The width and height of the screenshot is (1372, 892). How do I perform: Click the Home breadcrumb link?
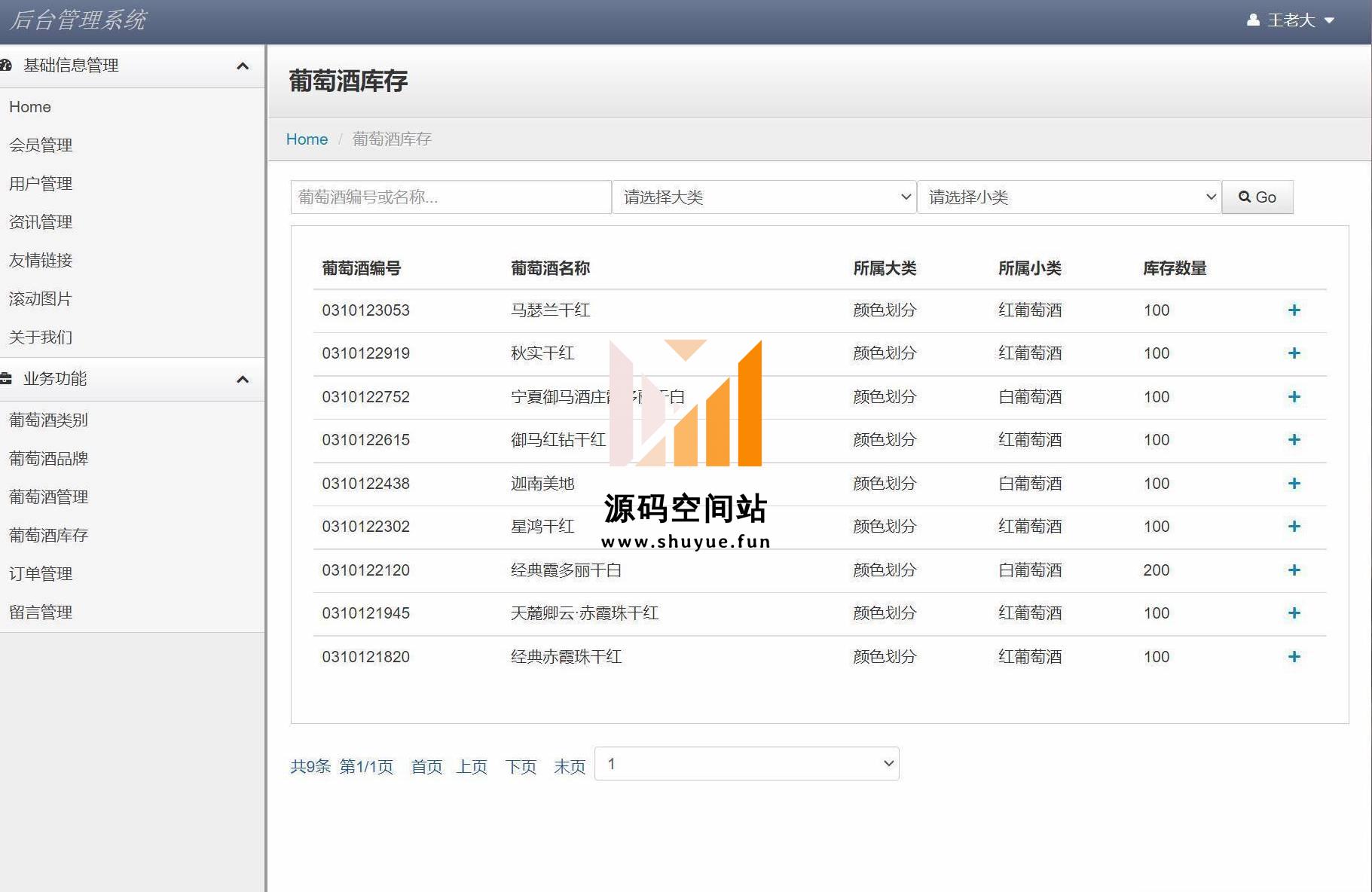click(x=307, y=139)
